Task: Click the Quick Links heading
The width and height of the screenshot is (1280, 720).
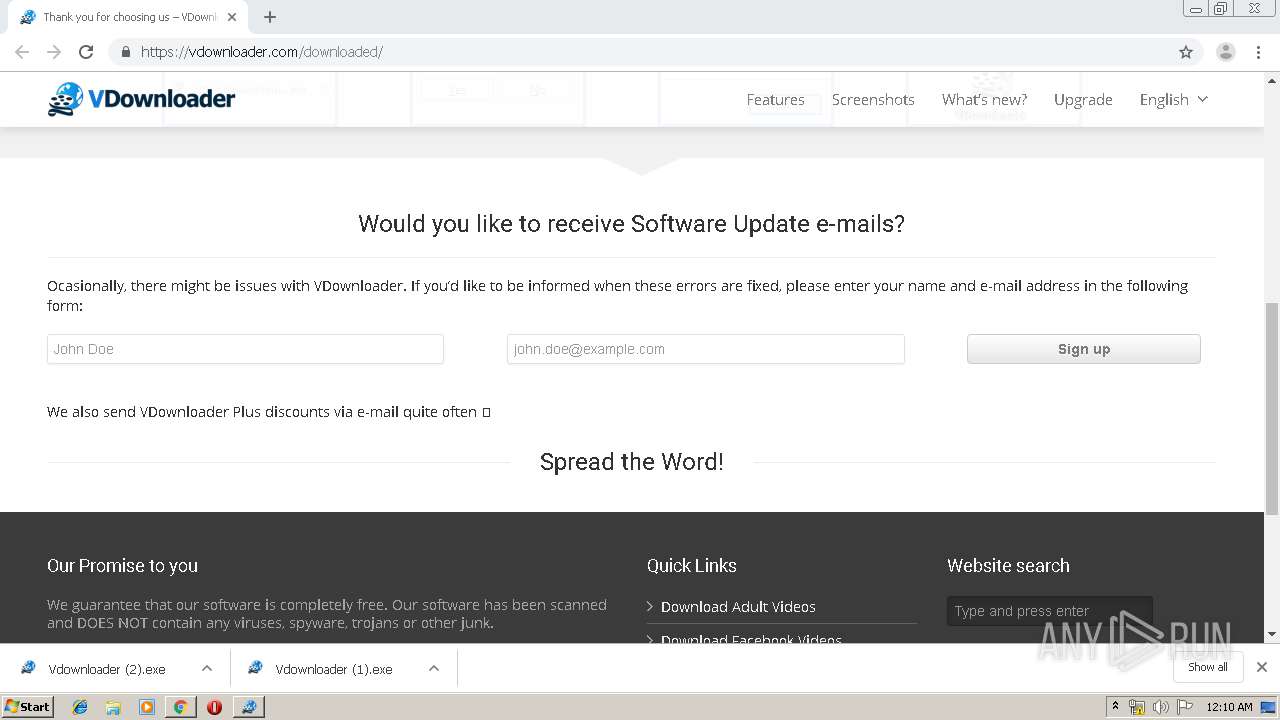Action: [691, 566]
